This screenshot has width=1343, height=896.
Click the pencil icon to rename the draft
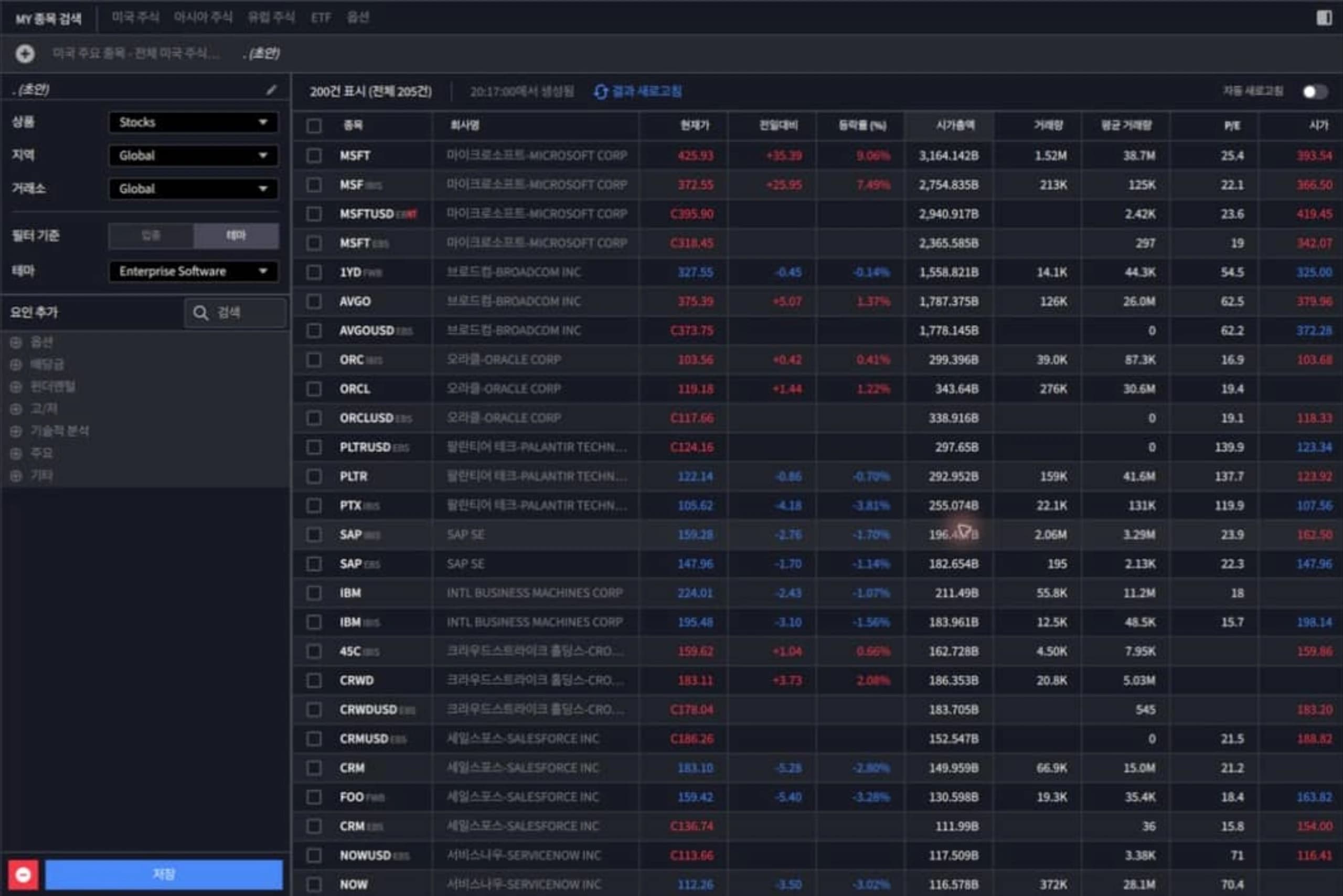point(271,90)
